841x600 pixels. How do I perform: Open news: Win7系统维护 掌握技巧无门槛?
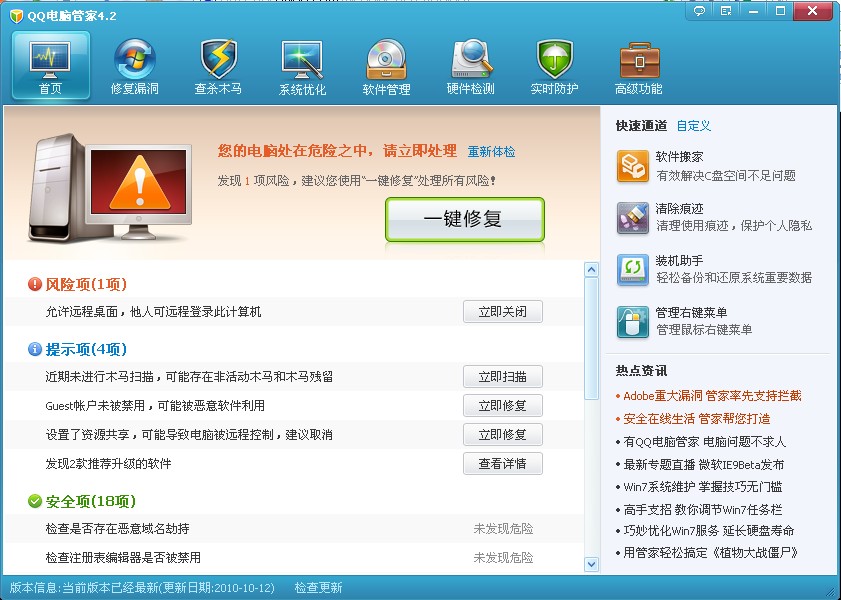[703, 487]
